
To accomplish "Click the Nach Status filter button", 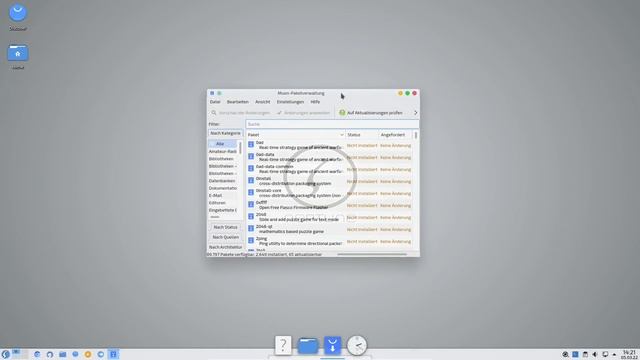I will tap(225, 227).
